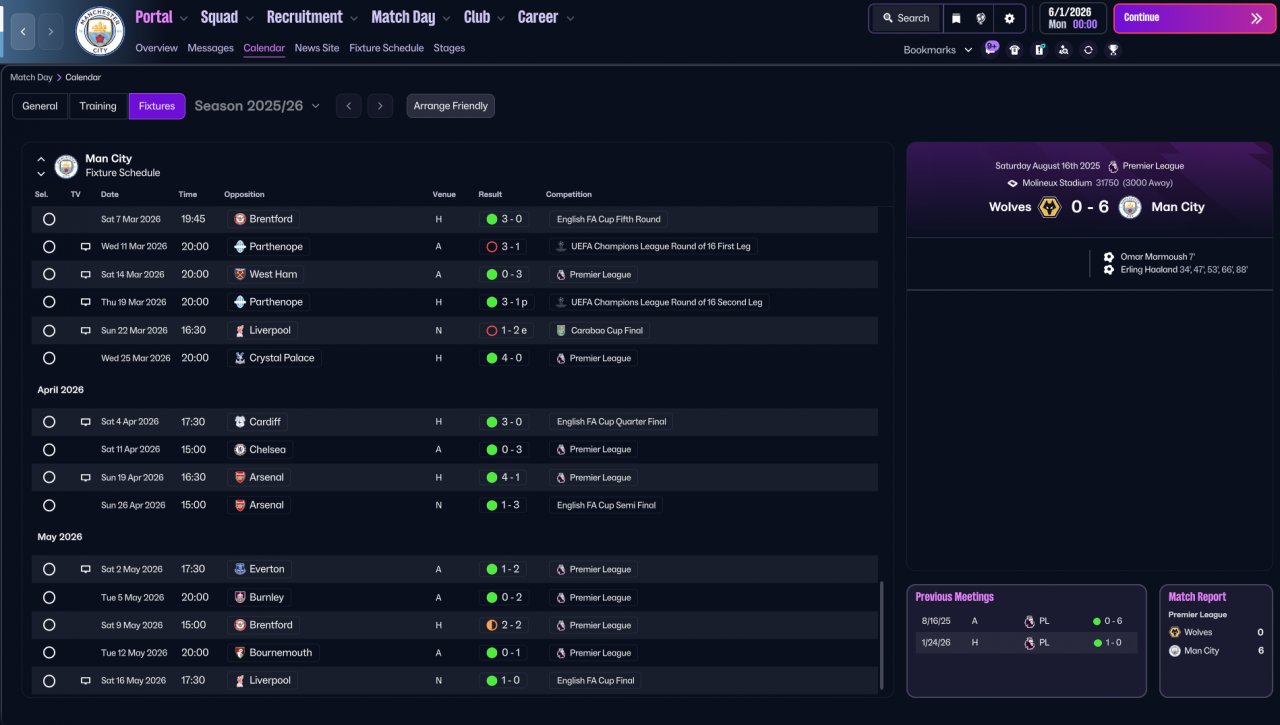Click the Man City crest in the match summary
1280x725 pixels.
(x=1130, y=207)
